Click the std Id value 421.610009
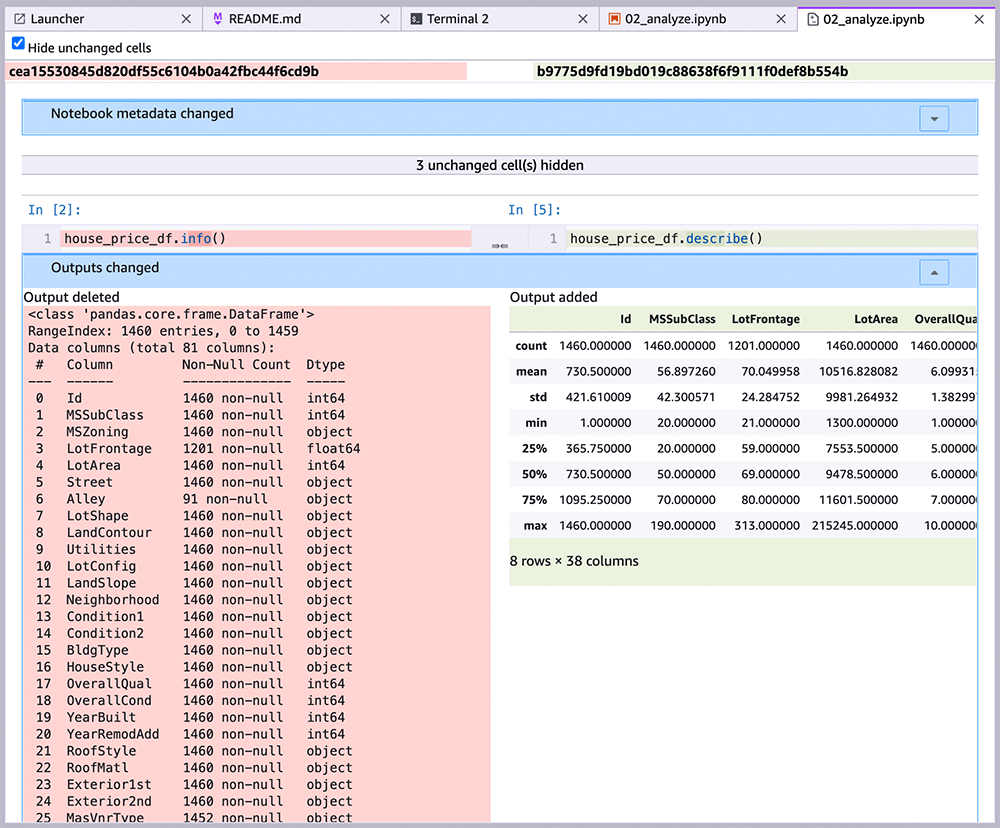Screen dimensions: 1000x828 598,397
